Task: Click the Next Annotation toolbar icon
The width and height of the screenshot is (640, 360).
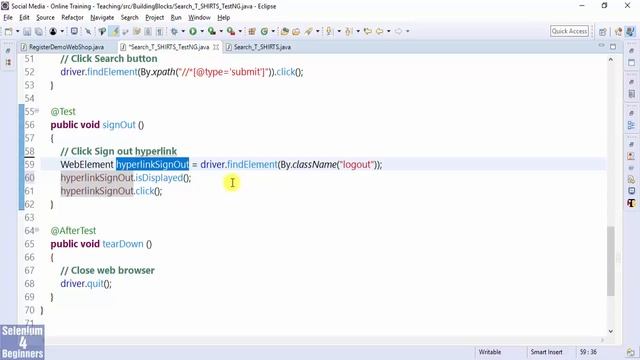Action: pyautogui.click(x=329, y=31)
